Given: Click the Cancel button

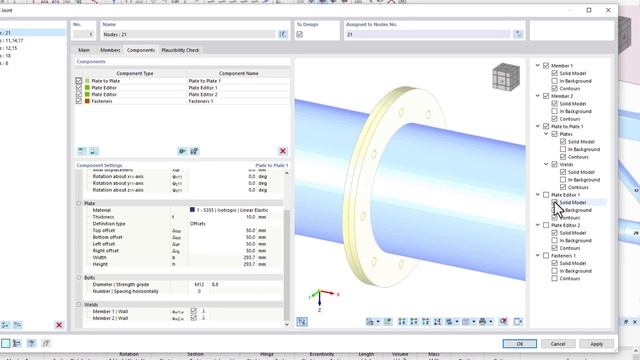Looking at the screenshot, I should coord(558,344).
